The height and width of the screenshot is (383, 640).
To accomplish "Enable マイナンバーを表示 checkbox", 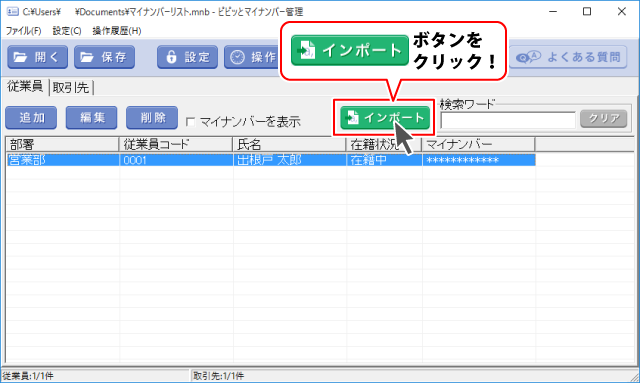I will 190,122.
